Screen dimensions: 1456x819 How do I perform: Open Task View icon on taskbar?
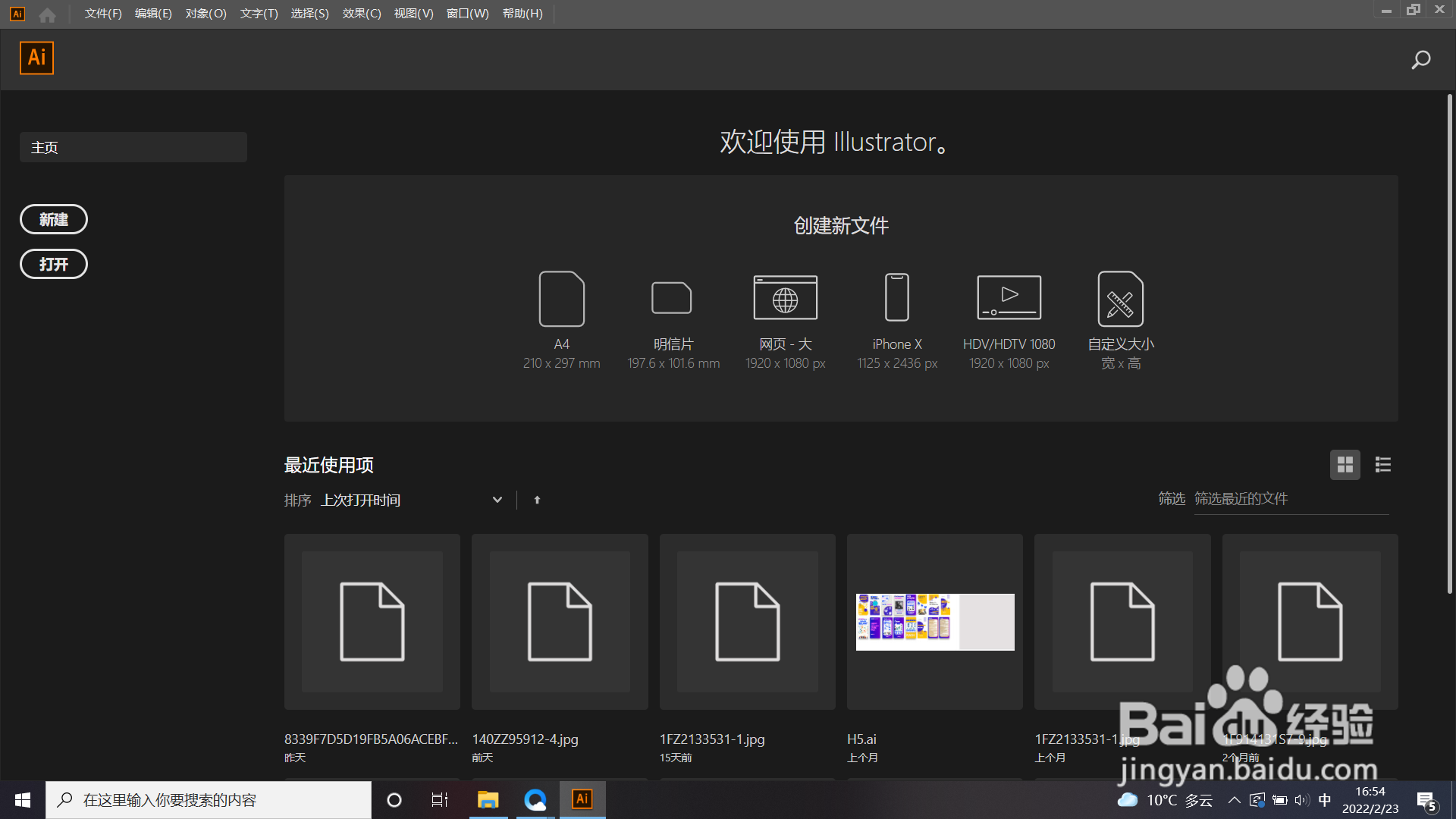440,800
